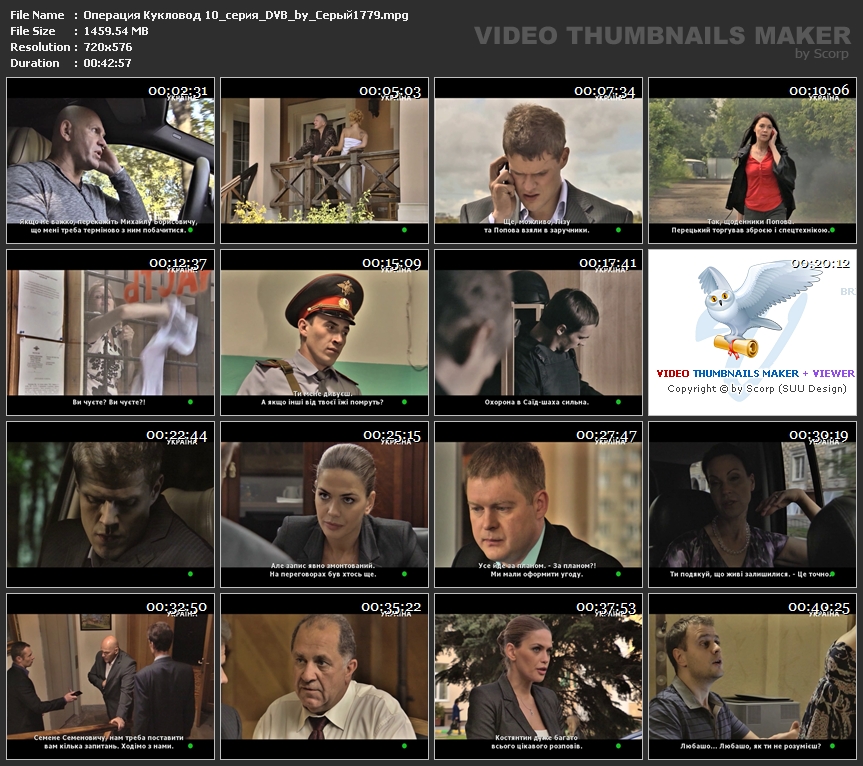
Task: Click the green dot in the 00:05:03 thumbnail
Action: point(404,230)
